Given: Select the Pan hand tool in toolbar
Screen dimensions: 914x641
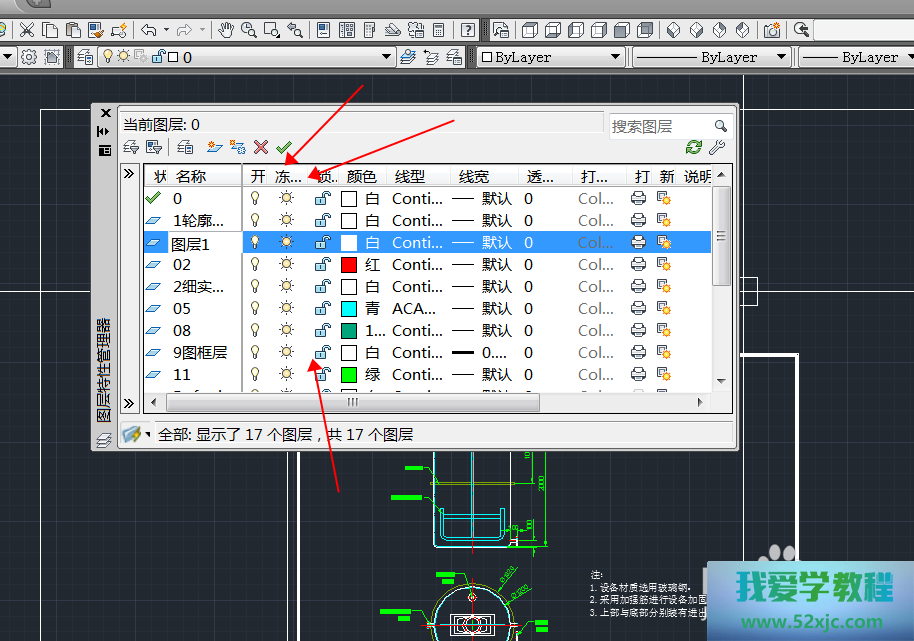Looking at the screenshot, I should click(x=227, y=30).
